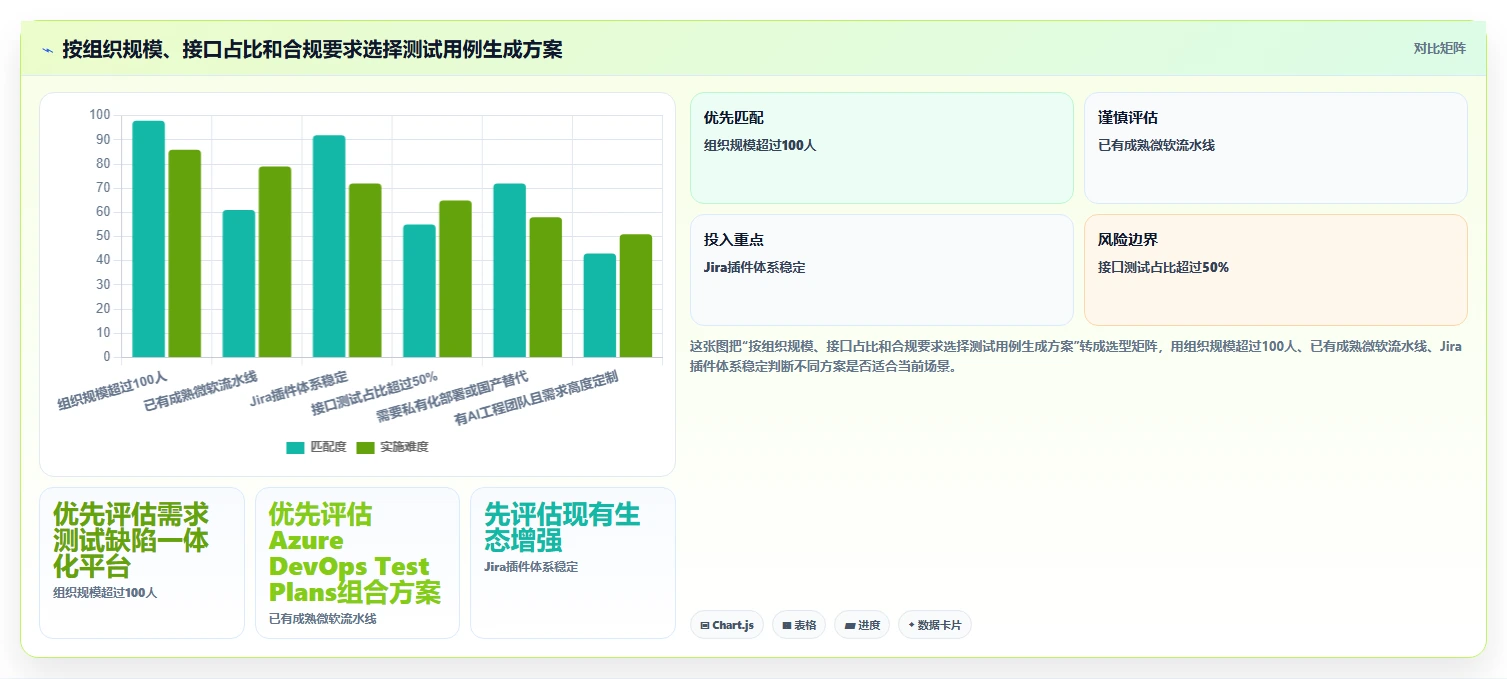This screenshot has width=1507, height=679.
Task: Click axis label 接口测试占比超过50%
Action: [374, 393]
